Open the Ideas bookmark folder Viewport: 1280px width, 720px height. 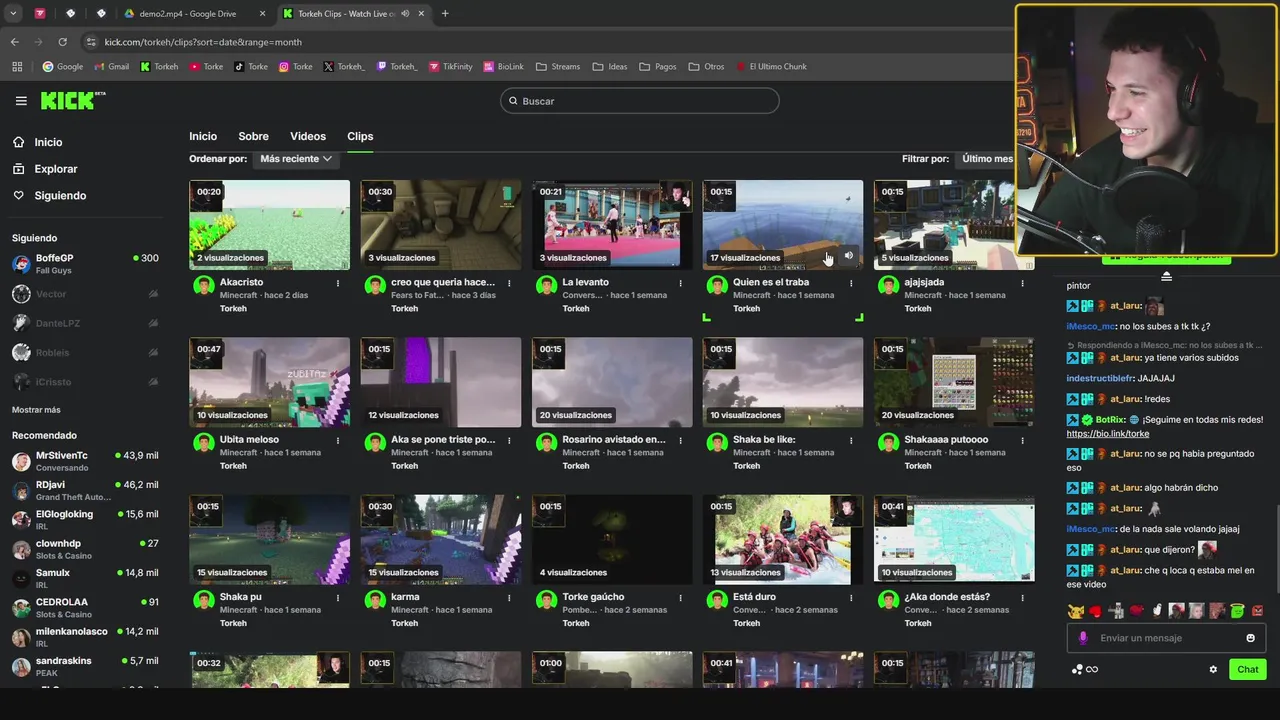[610, 67]
